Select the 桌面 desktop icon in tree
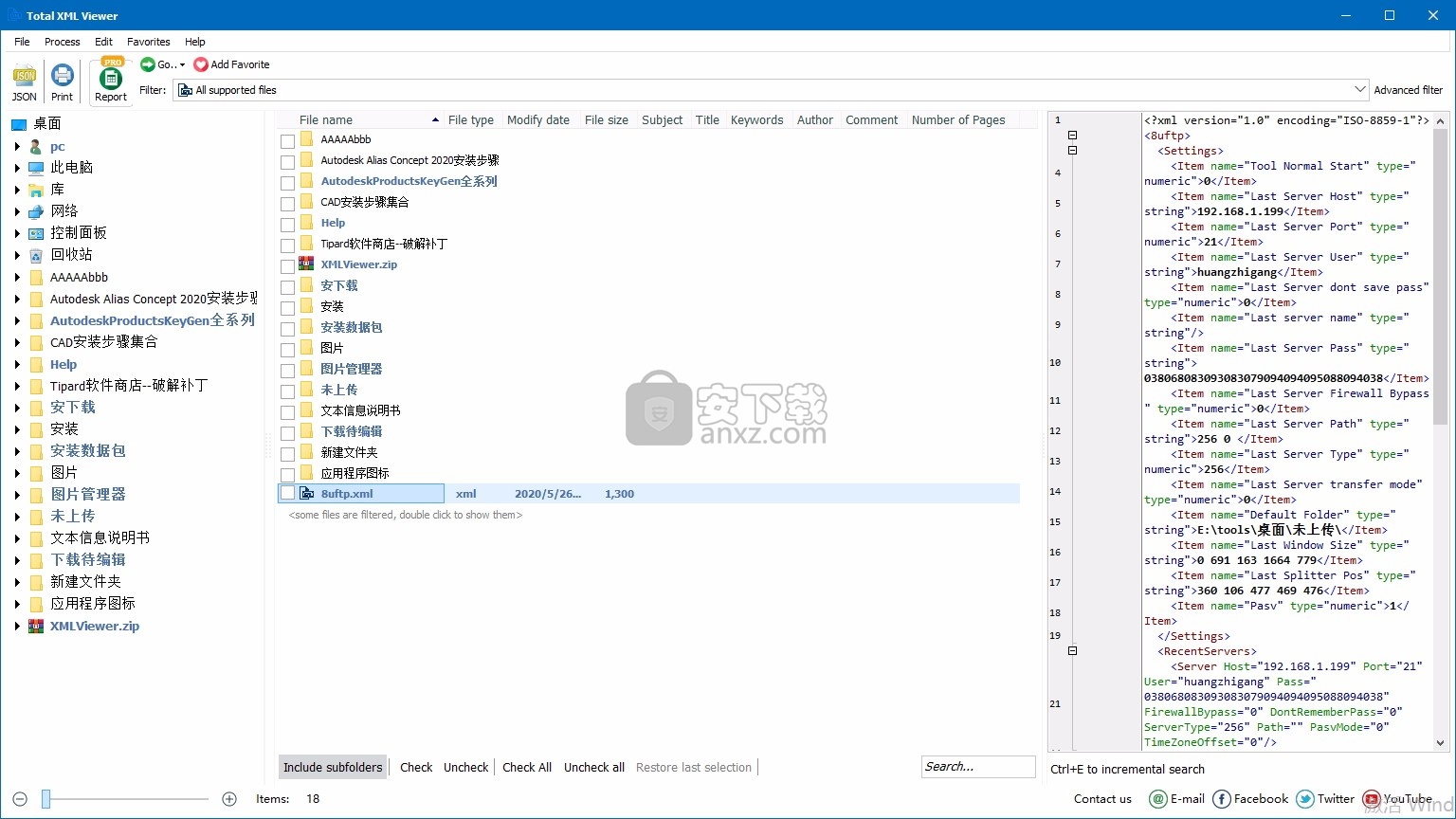This screenshot has width=1456, height=819. (19, 124)
